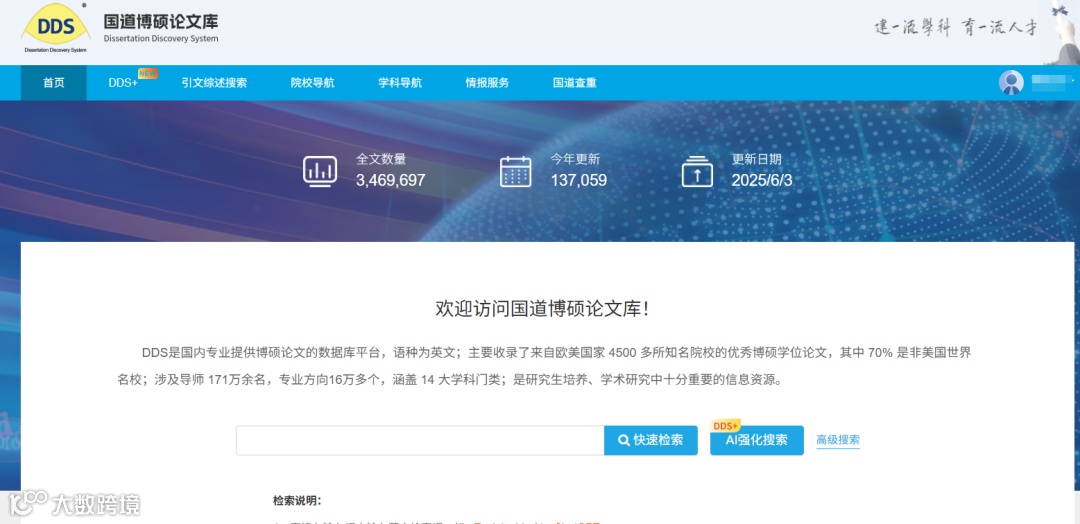Click the 今年更新 label
Screen dimensions: 1080x524
(575, 159)
